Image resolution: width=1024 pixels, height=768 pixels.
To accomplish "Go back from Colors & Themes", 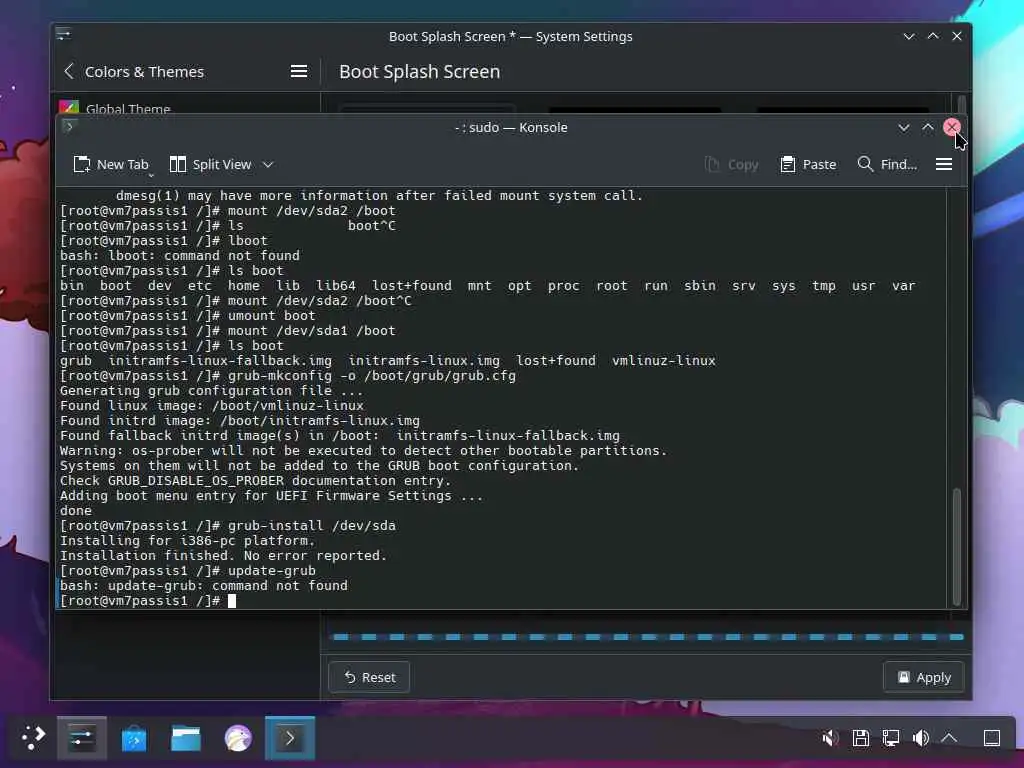I will 69,71.
